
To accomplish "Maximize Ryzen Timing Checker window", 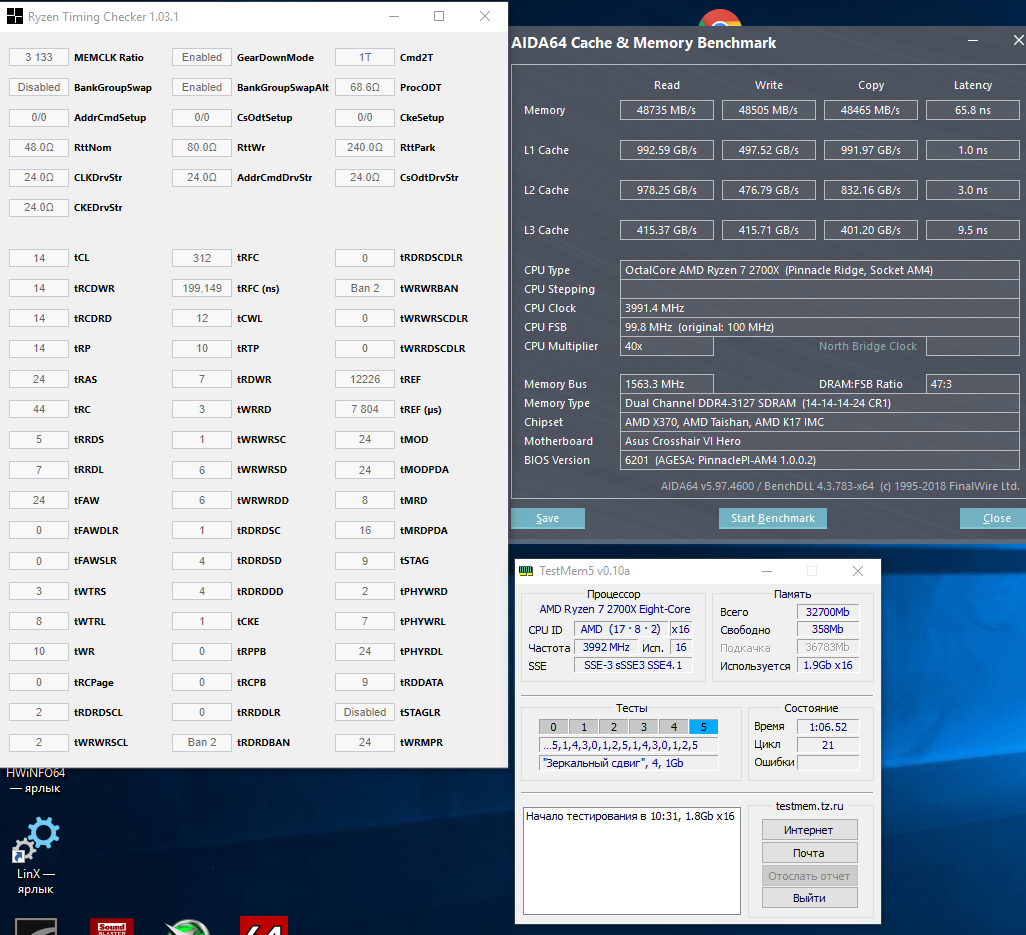I will click(439, 16).
